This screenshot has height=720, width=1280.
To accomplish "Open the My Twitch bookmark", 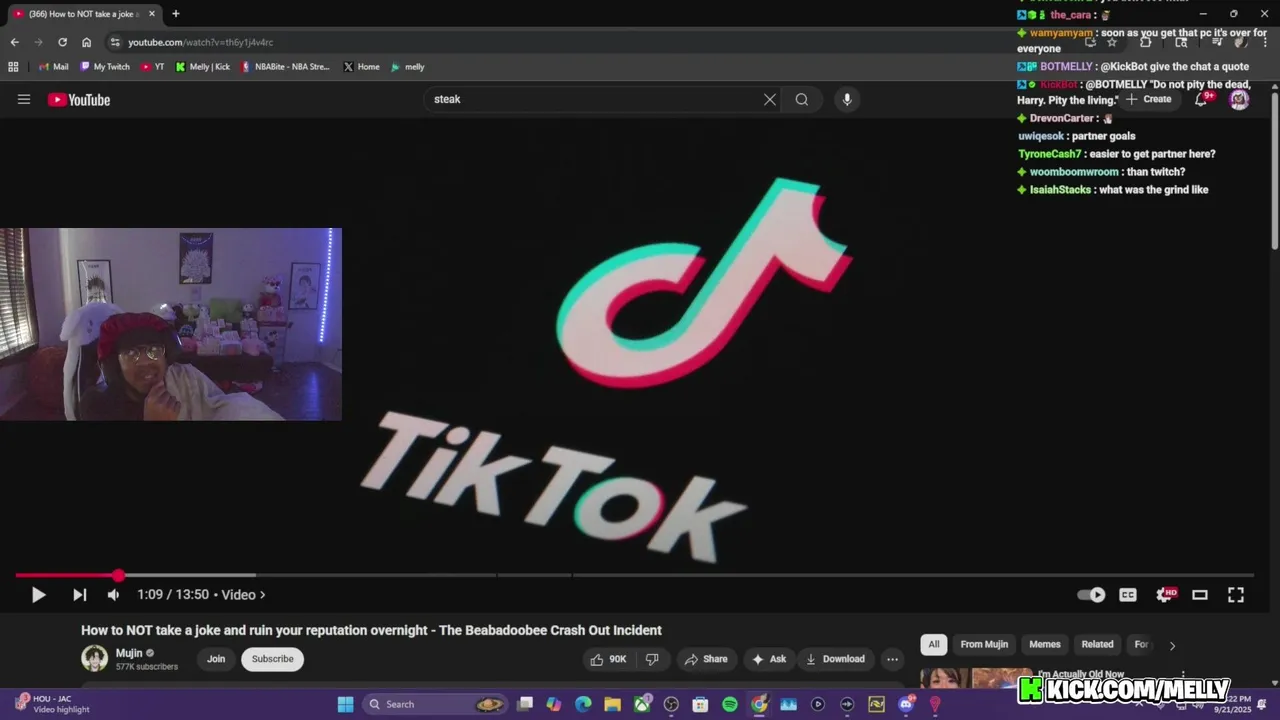I will point(105,67).
